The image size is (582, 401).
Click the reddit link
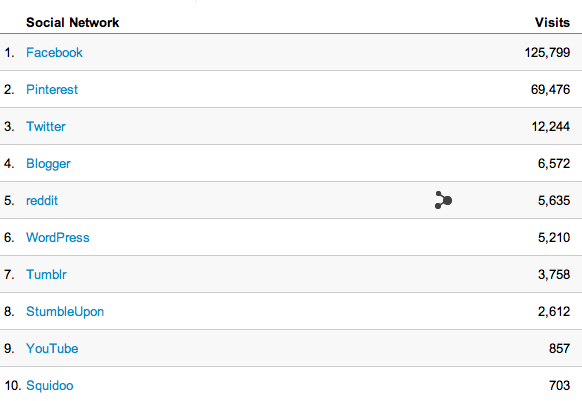pyautogui.click(x=42, y=200)
